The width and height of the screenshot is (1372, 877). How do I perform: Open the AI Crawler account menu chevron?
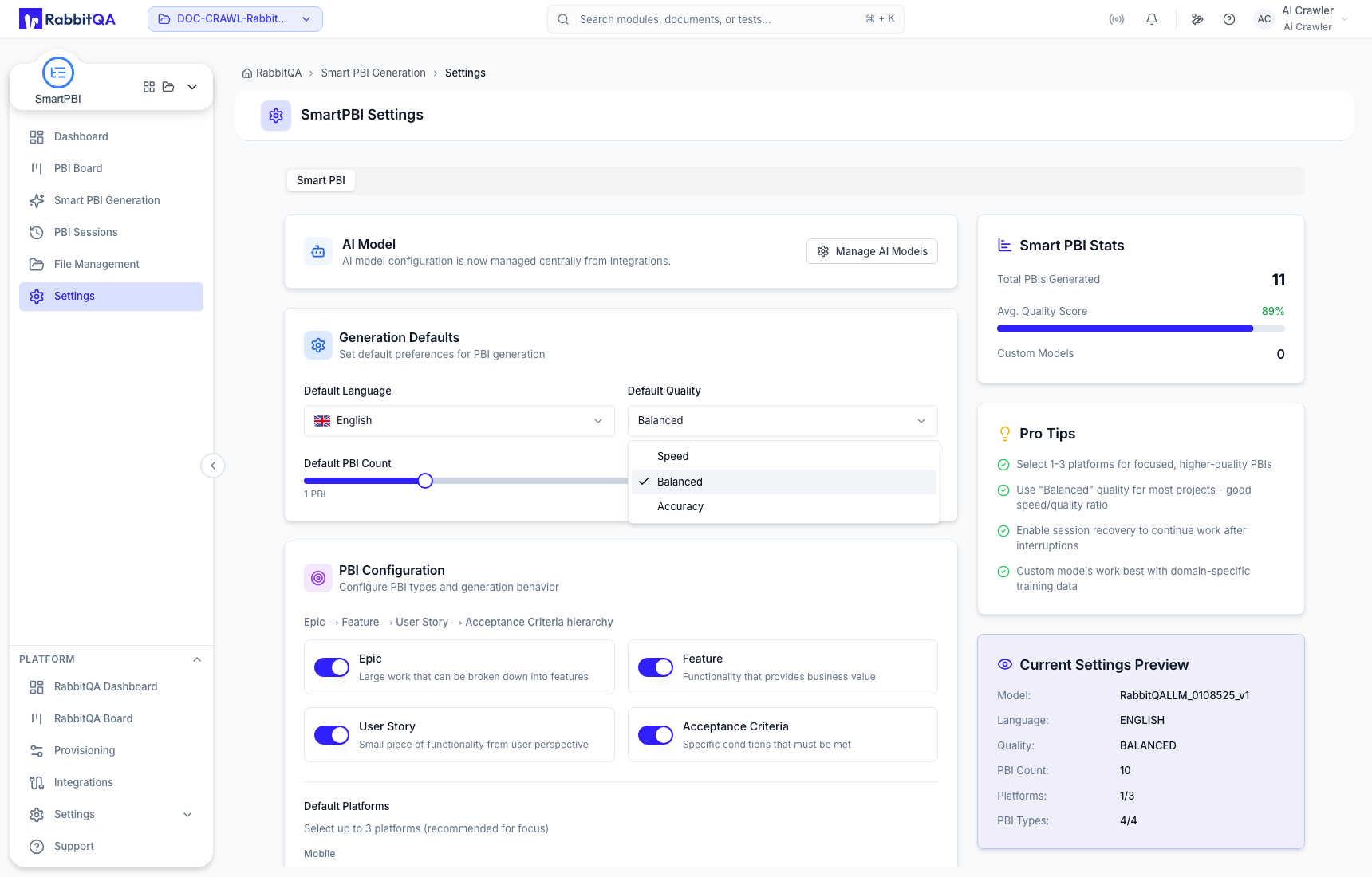[1345, 19]
